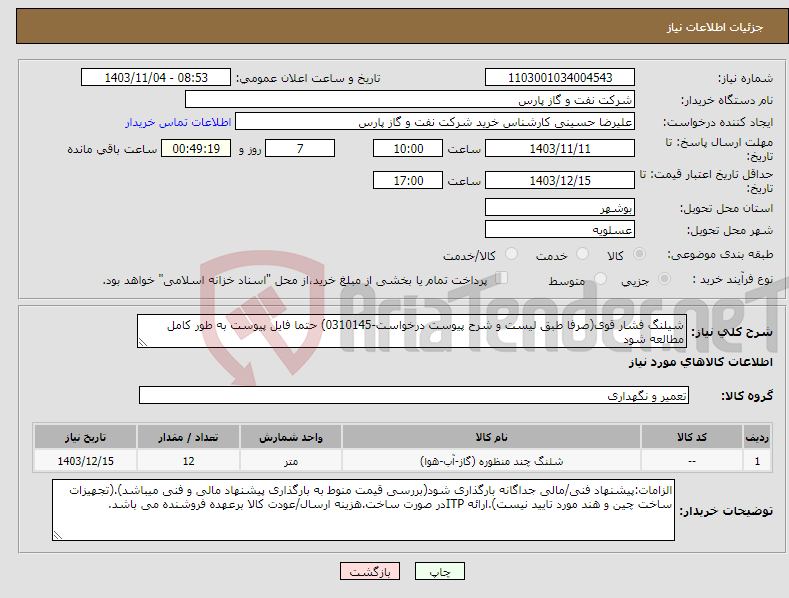The height and width of the screenshot is (598, 789).
Task: Click the نام کالا column header
Action: pos(491,437)
